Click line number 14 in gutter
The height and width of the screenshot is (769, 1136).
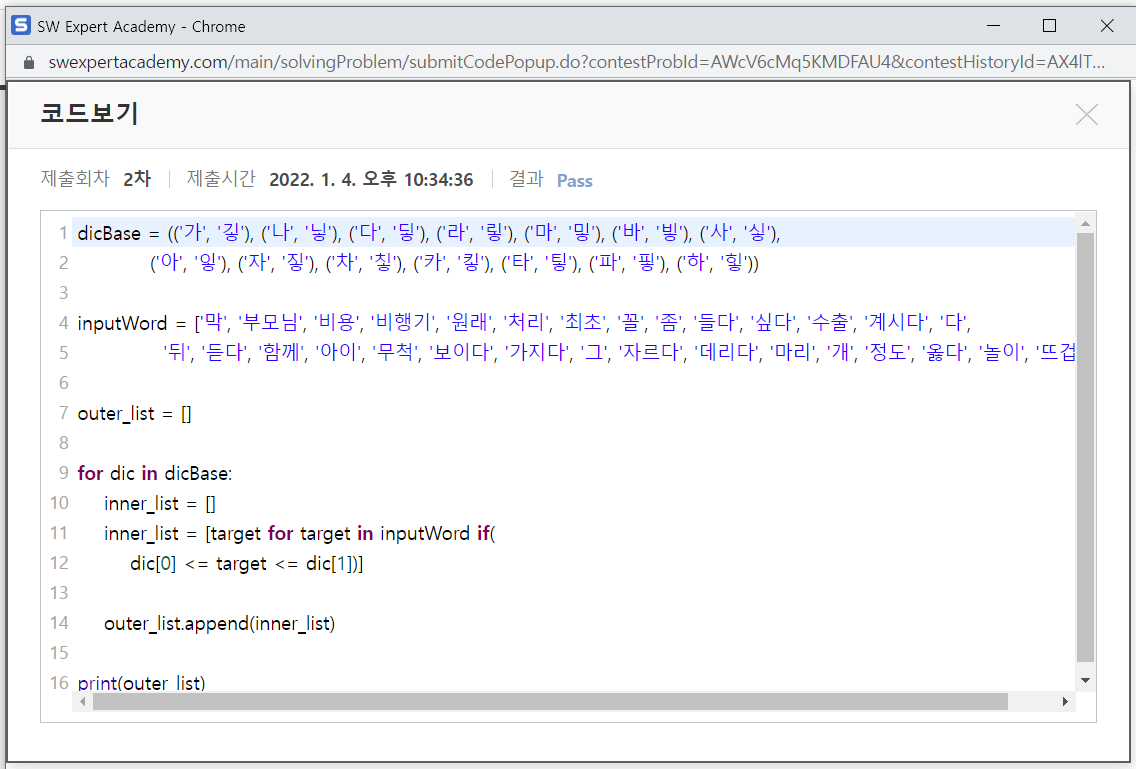[x=59, y=623]
